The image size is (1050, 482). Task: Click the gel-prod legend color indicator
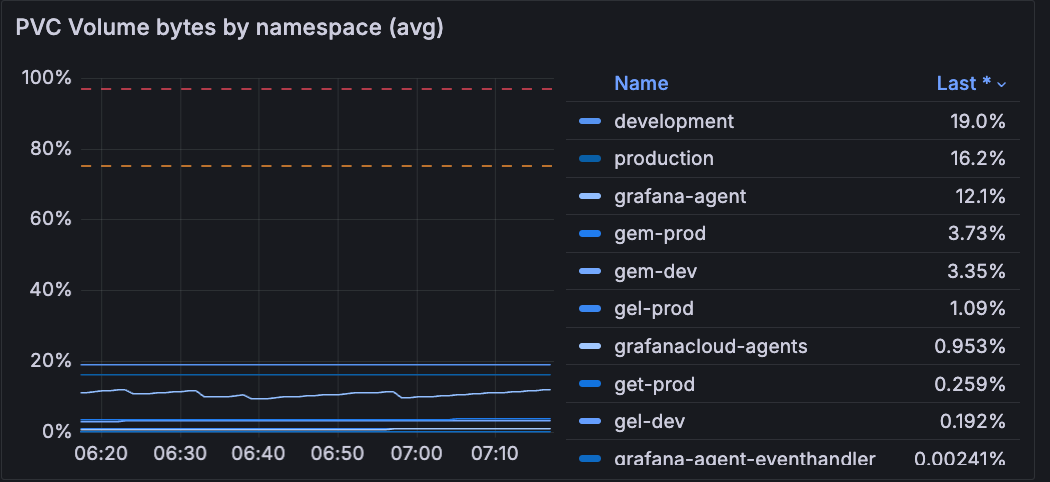[x=590, y=309]
